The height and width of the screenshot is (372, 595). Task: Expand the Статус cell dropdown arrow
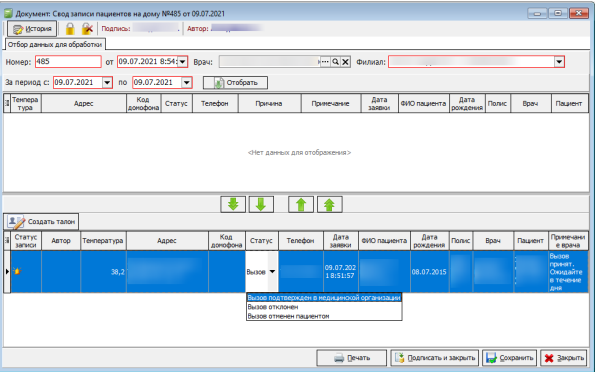(x=272, y=272)
